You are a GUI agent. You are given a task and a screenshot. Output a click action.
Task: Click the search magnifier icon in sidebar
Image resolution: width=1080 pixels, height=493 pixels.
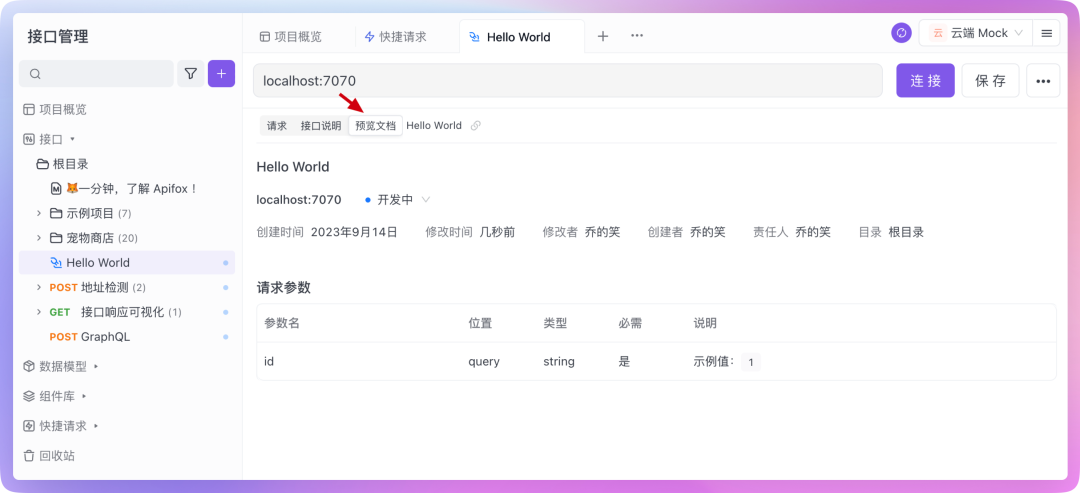tap(36, 74)
